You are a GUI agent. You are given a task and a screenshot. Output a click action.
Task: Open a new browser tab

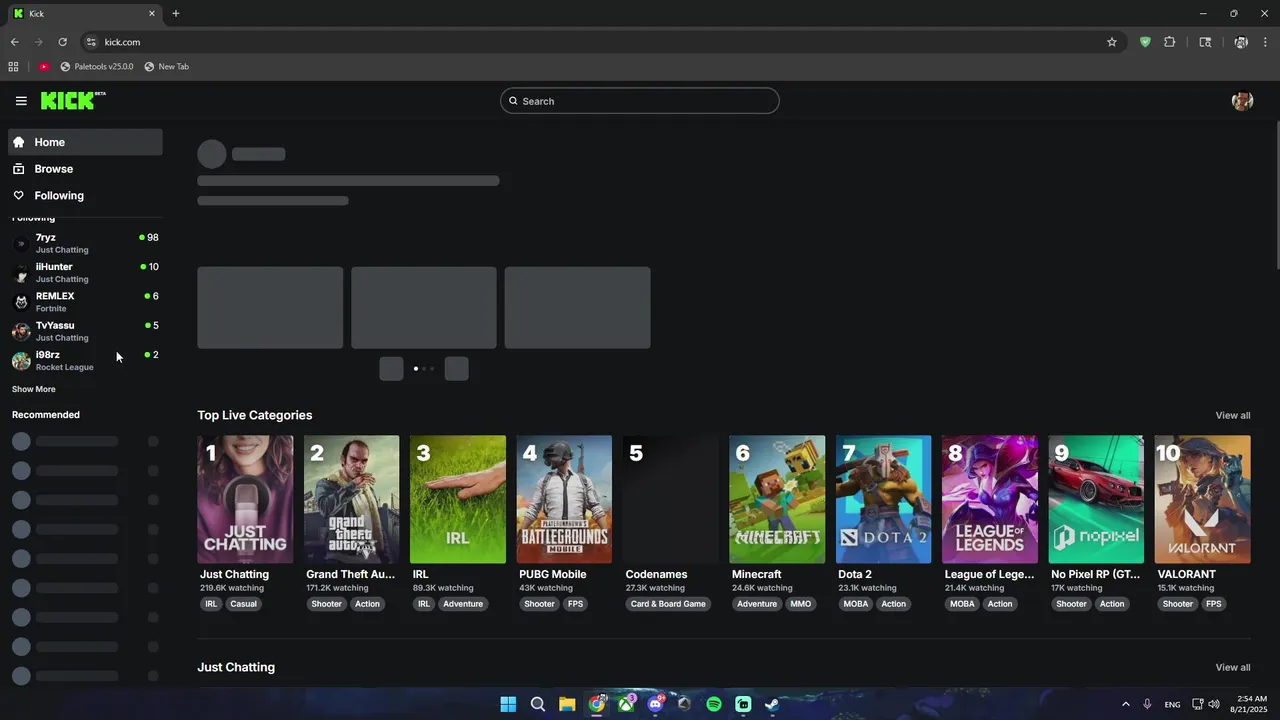click(x=176, y=13)
